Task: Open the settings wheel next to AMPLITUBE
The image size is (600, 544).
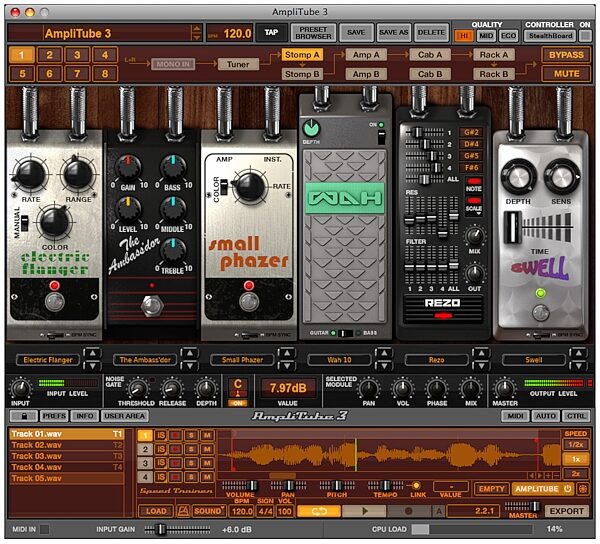Action: click(583, 489)
